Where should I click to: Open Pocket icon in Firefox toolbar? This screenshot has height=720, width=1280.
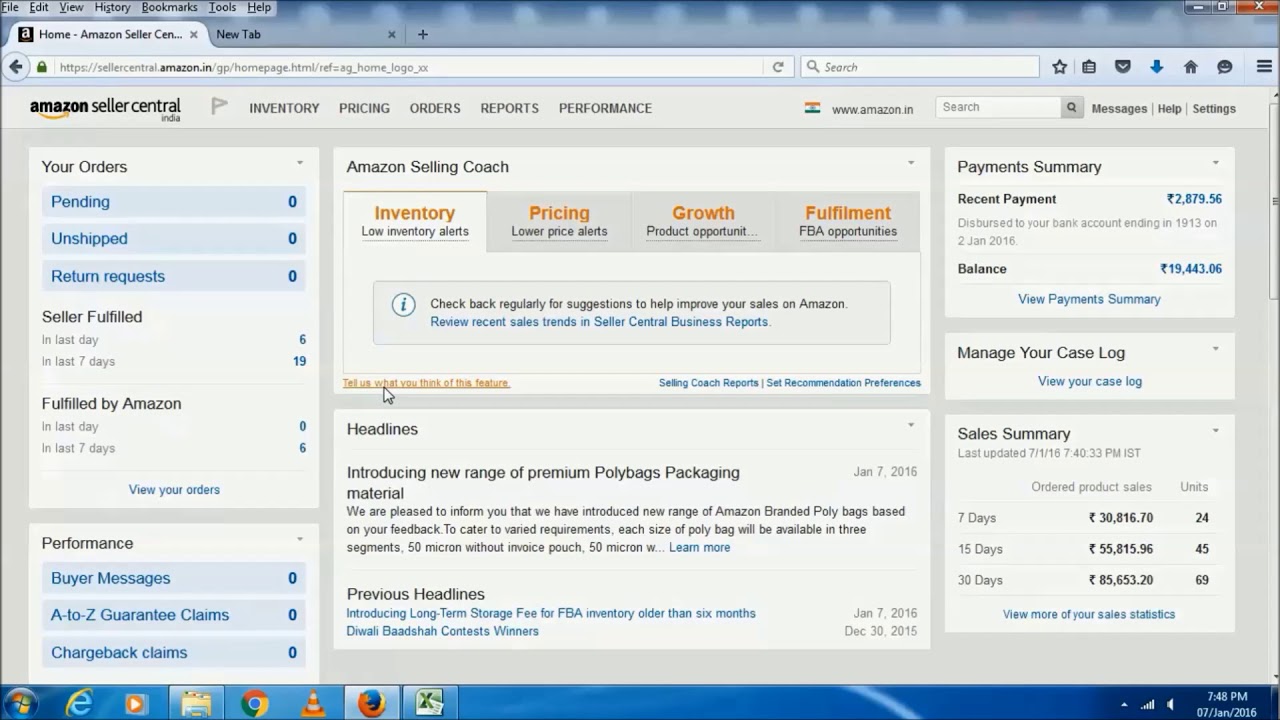pyautogui.click(x=1123, y=67)
